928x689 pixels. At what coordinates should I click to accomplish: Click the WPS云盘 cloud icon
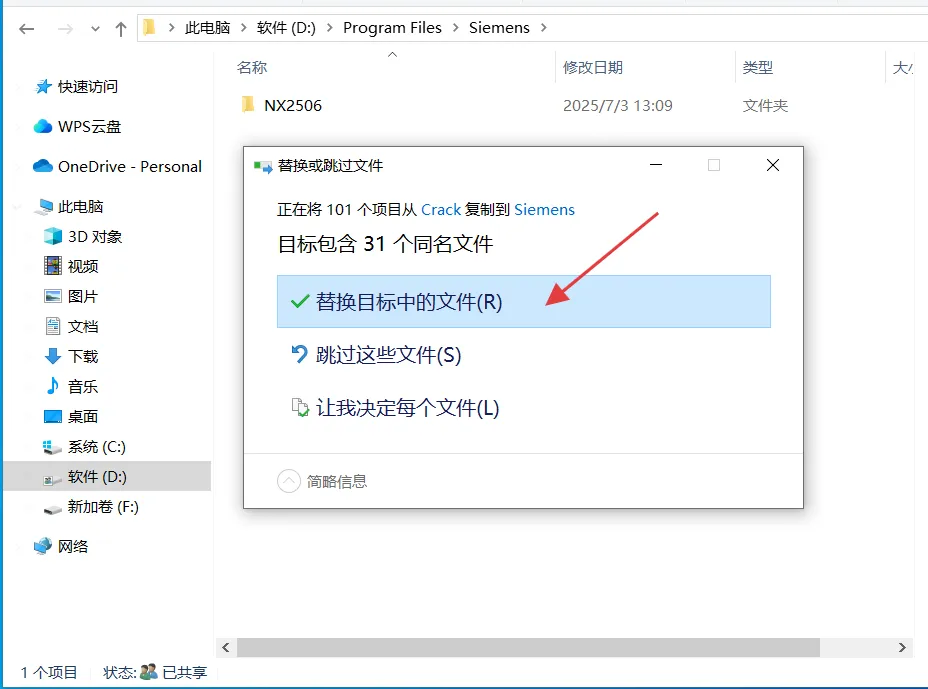[43, 126]
